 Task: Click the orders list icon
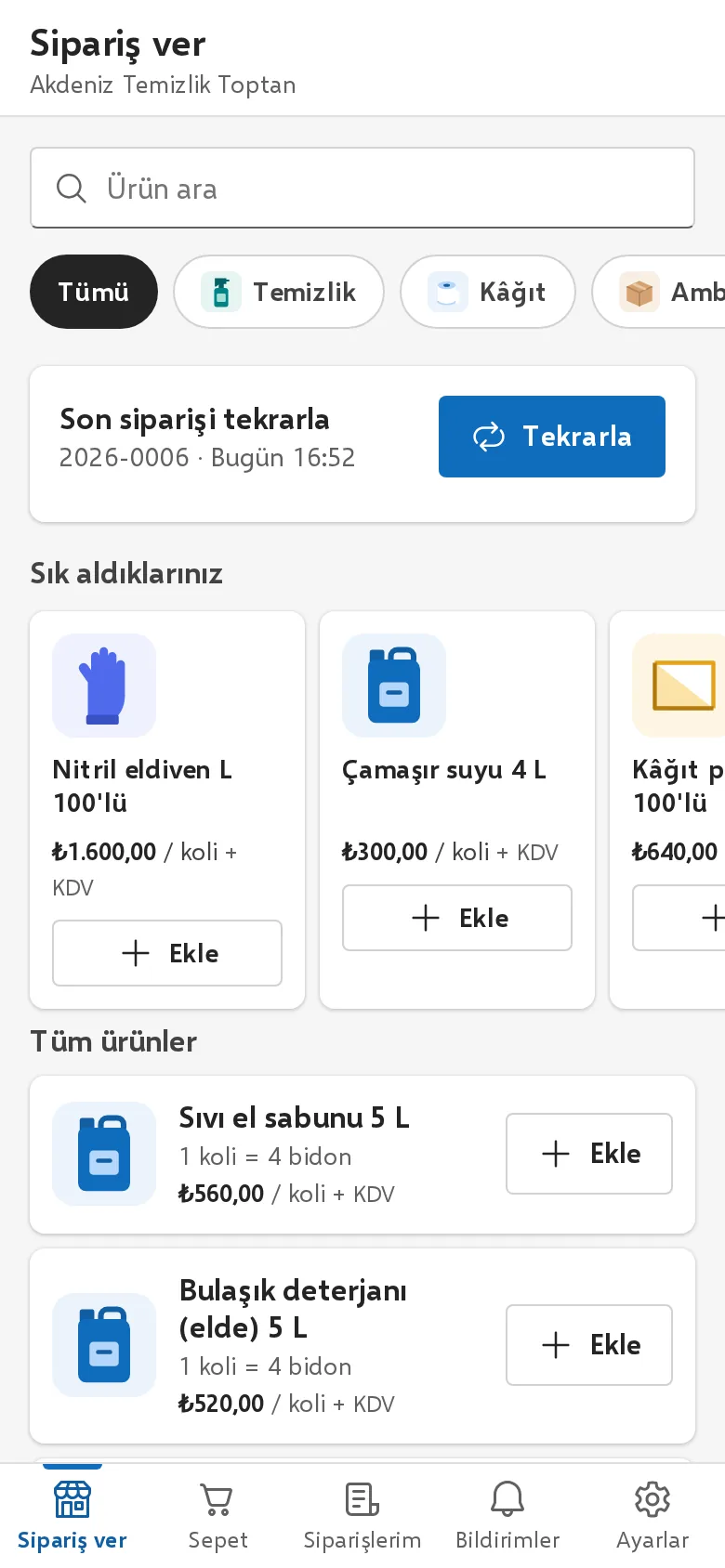click(362, 1498)
